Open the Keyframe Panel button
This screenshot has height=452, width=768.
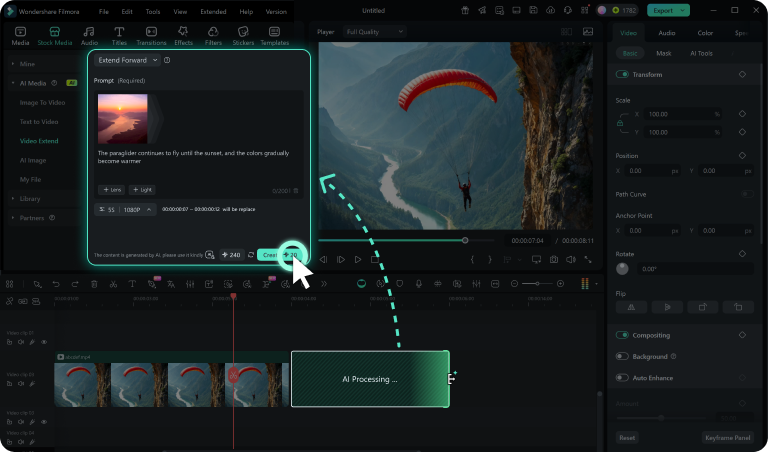click(x=727, y=437)
